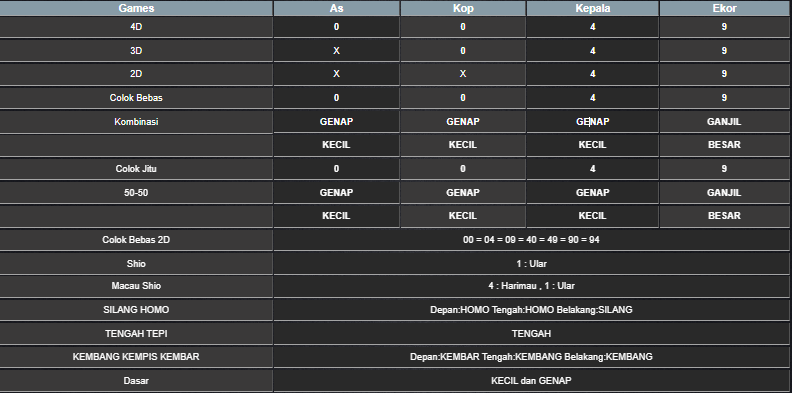Click the "Kop" column header
This screenshot has width=792, height=393.
coord(463,8)
